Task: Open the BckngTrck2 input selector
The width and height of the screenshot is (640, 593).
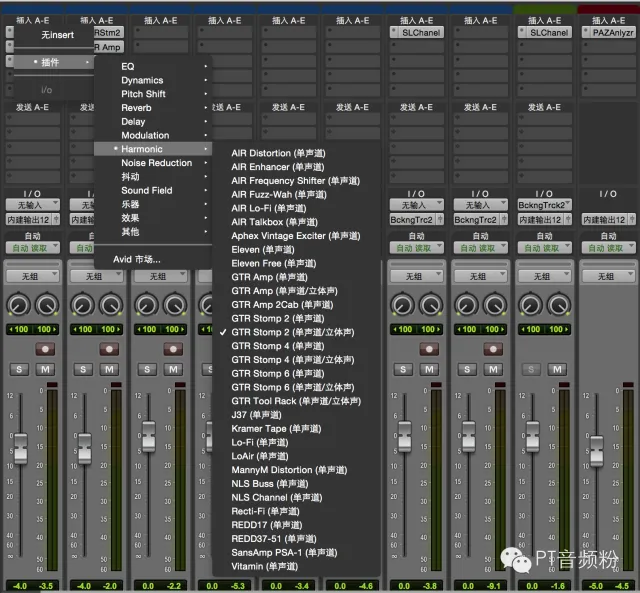Action: [544, 205]
